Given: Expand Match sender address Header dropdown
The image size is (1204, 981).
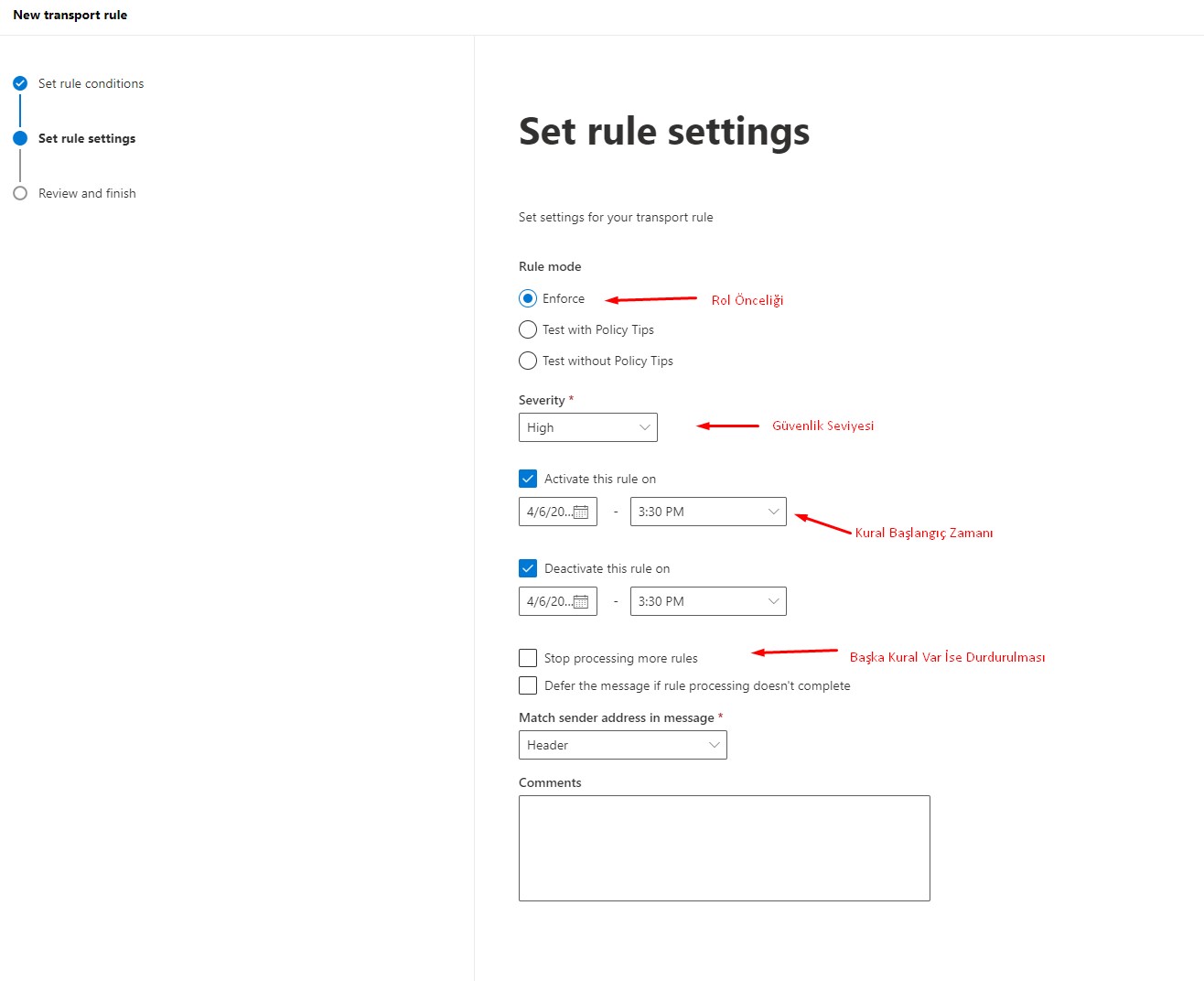Looking at the screenshot, I should [622, 745].
